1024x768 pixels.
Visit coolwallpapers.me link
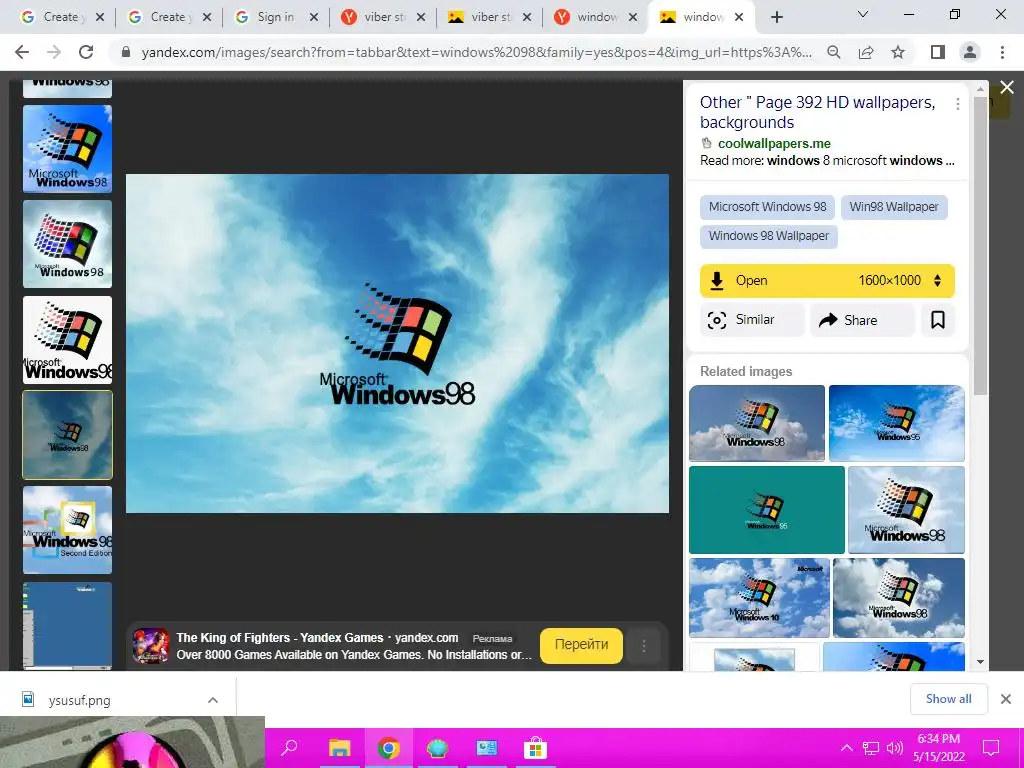point(774,143)
